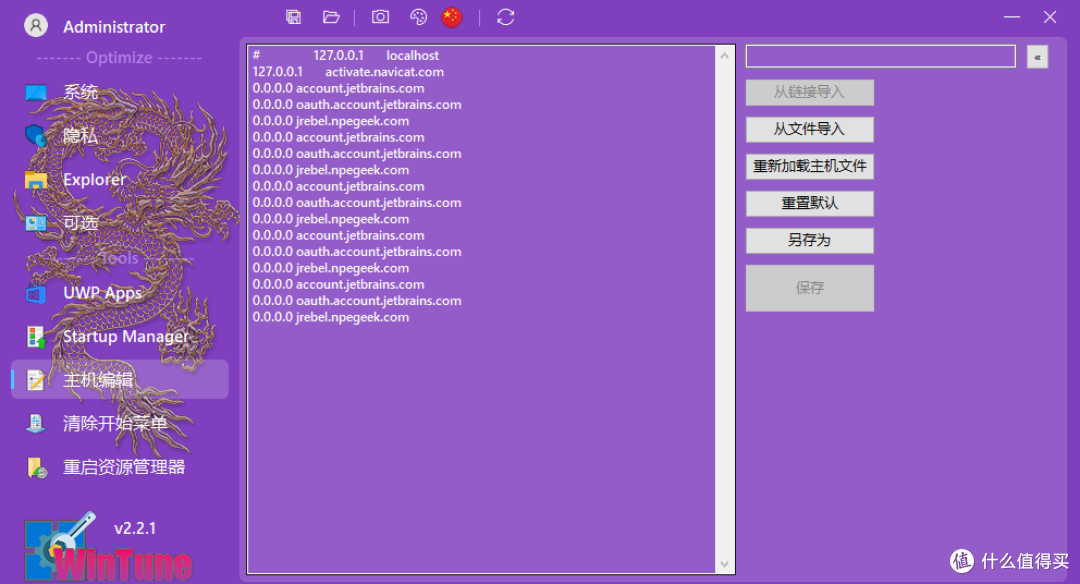Open the theme palette icon
1080x584 pixels.
(x=418, y=17)
